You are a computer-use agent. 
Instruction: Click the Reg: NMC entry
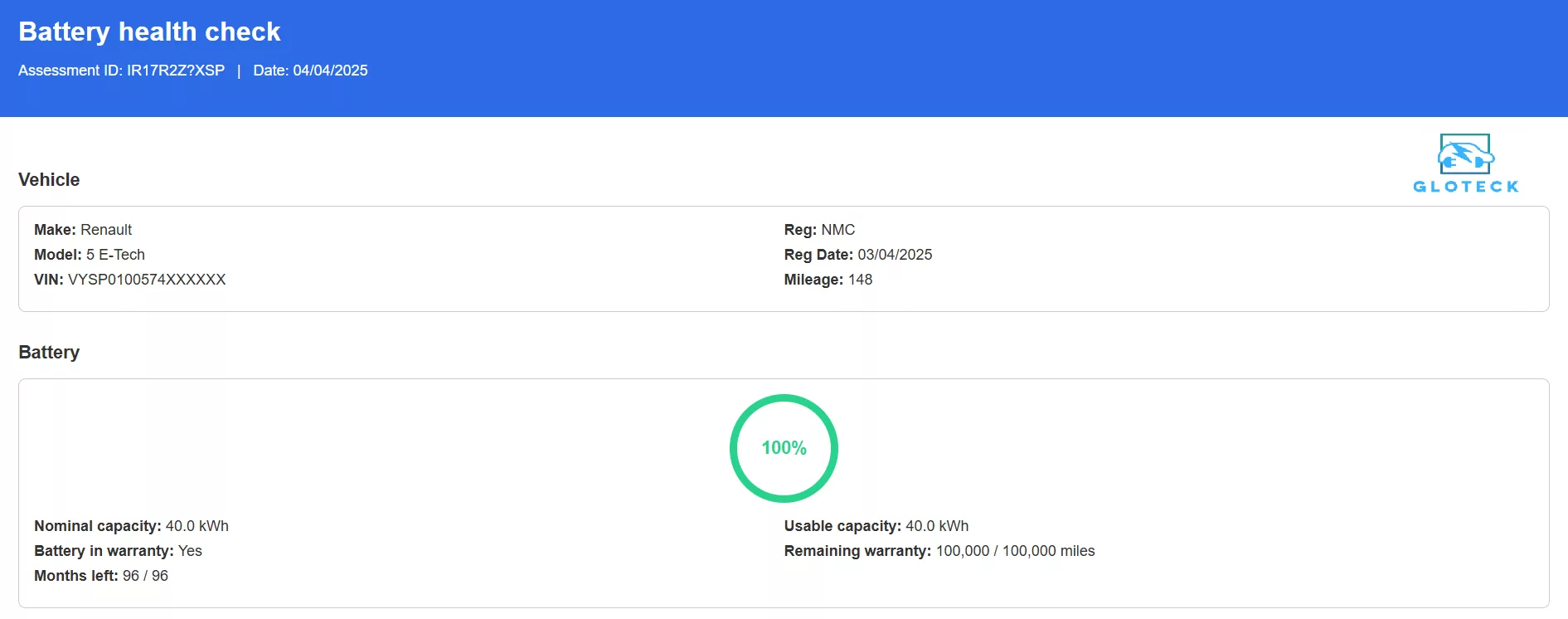tap(819, 230)
